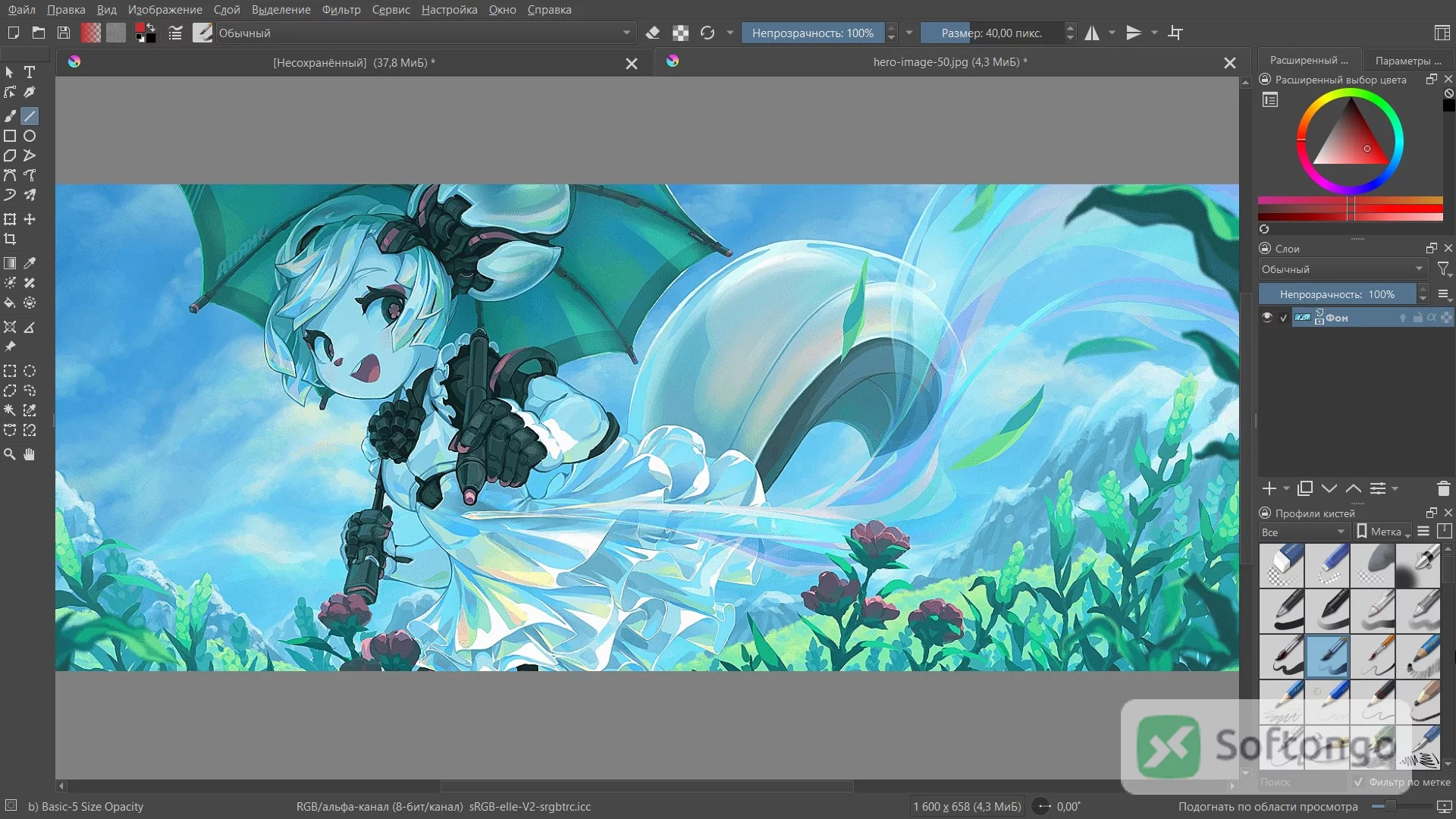Open blending mode Обычный dropdown in toolbar

click(x=425, y=33)
